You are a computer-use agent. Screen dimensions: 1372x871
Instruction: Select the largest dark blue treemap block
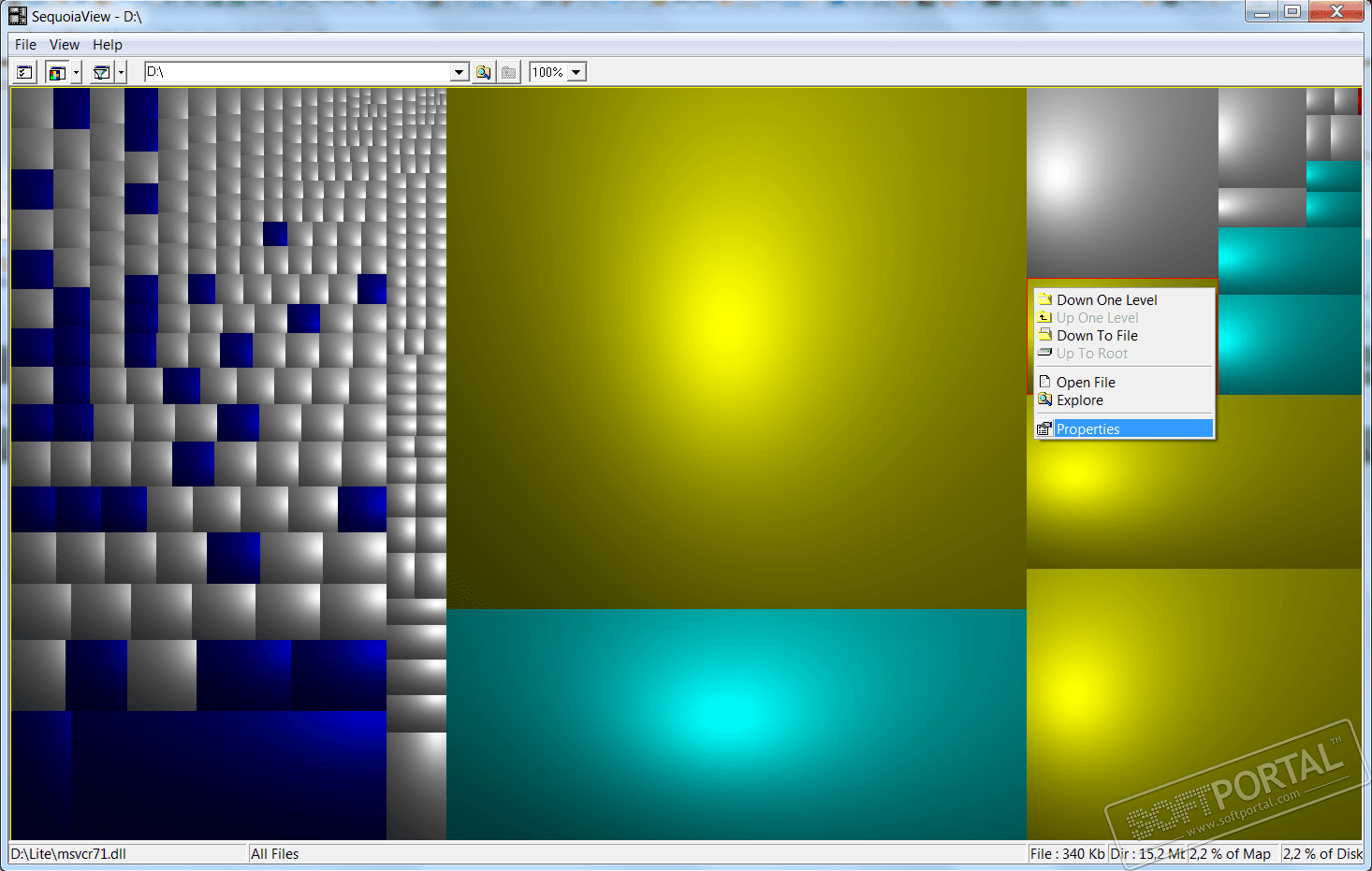(228, 775)
